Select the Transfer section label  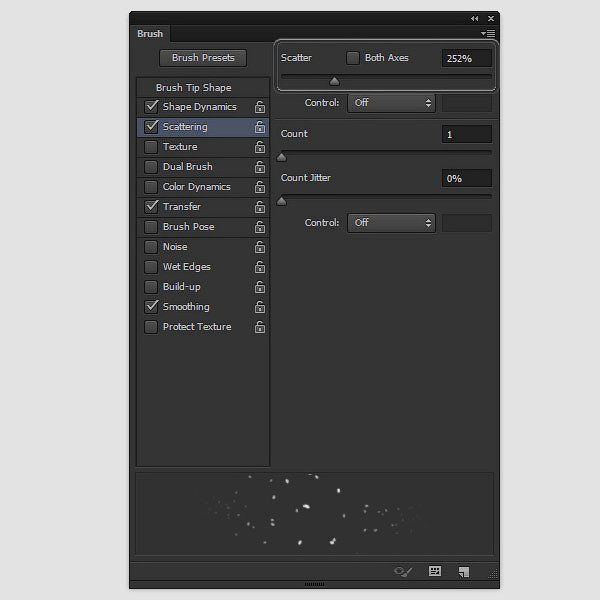pos(182,207)
